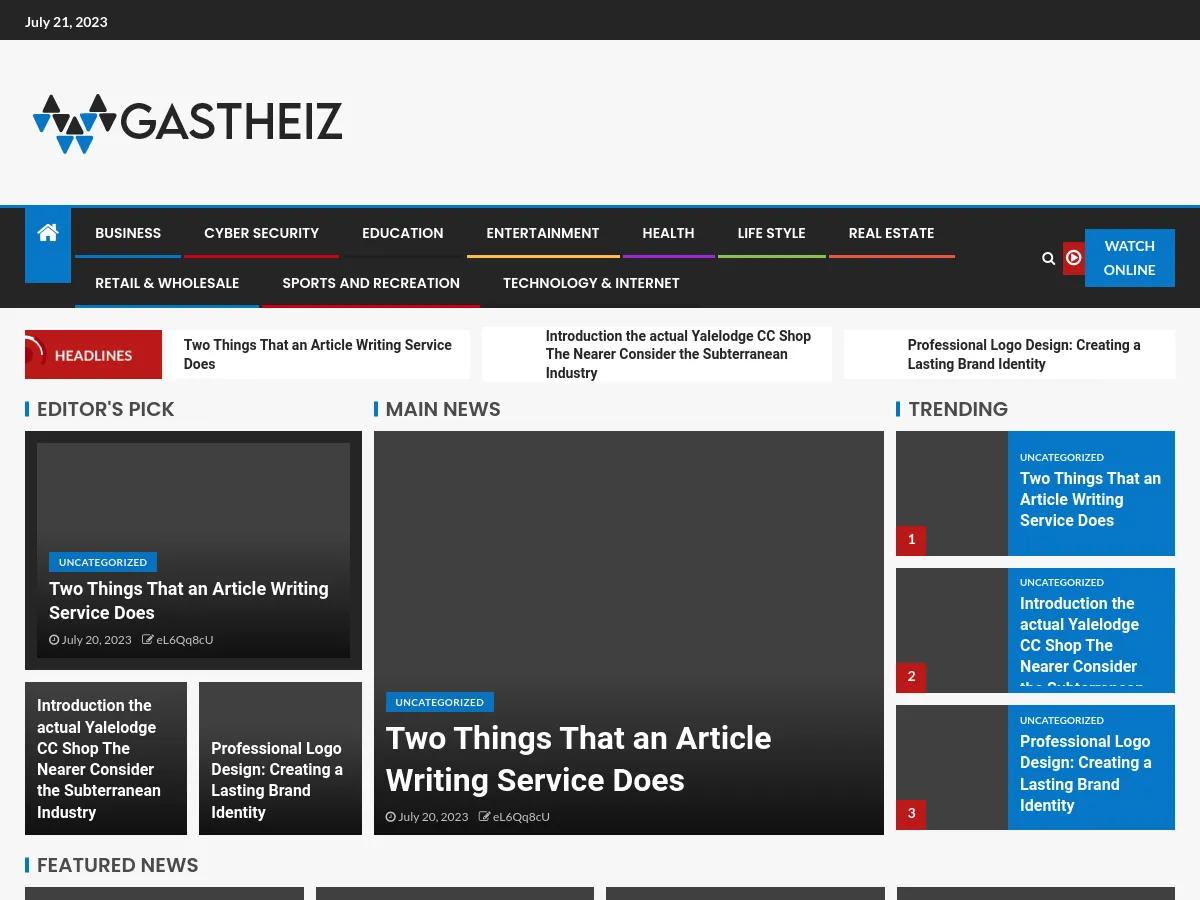This screenshot has height=900, width=1200.
Task: Open the search magnifier icon
Action: click(x=1048, y=258)
